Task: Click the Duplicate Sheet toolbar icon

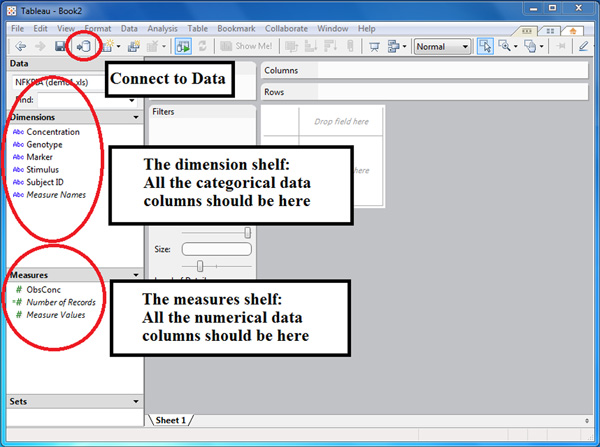Action: pyautogui.click(x=134, y=46)
